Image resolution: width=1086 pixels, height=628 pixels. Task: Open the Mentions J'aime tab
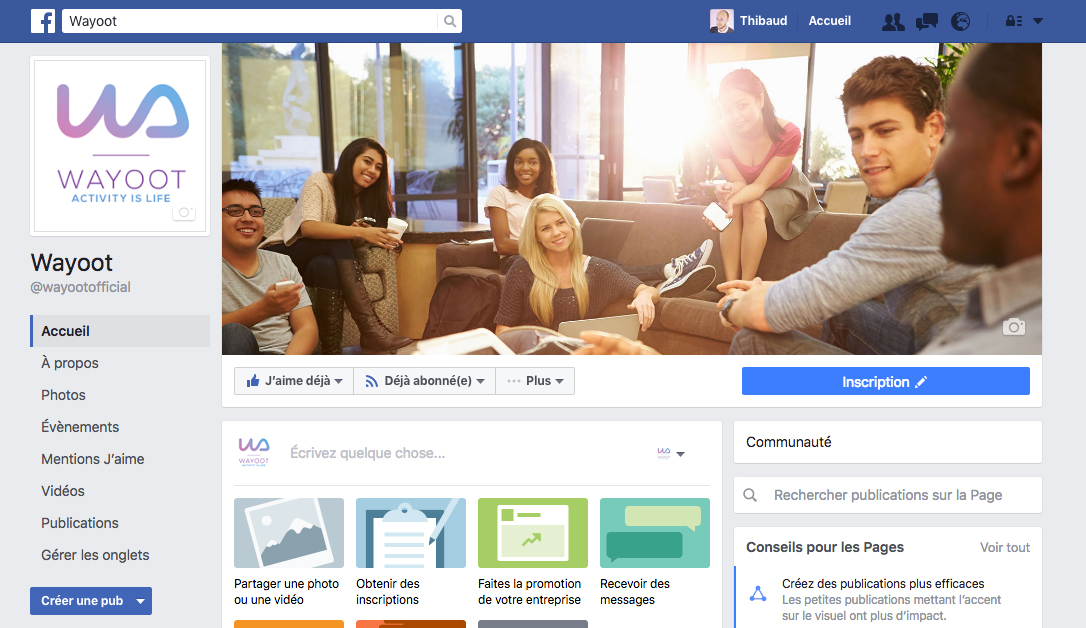tap(92, 459)
